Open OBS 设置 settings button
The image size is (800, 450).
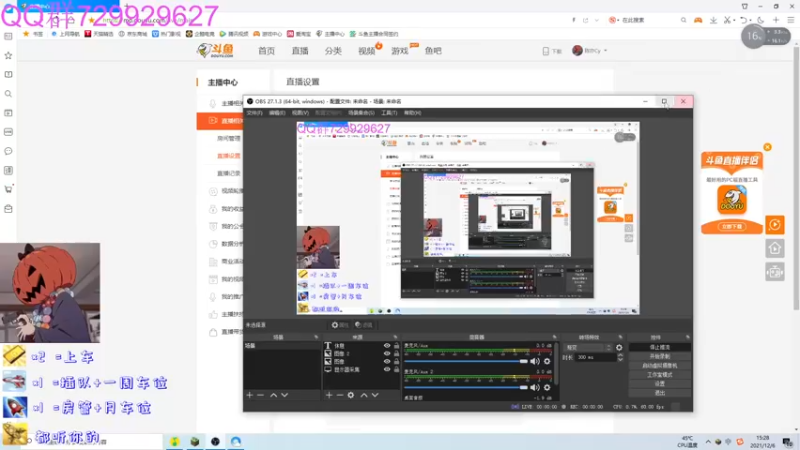(660, 384)
